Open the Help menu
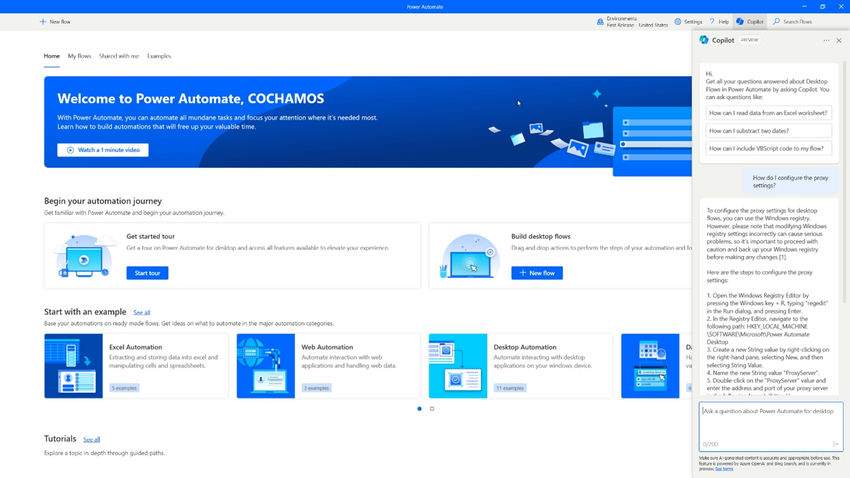 (719, 22)
